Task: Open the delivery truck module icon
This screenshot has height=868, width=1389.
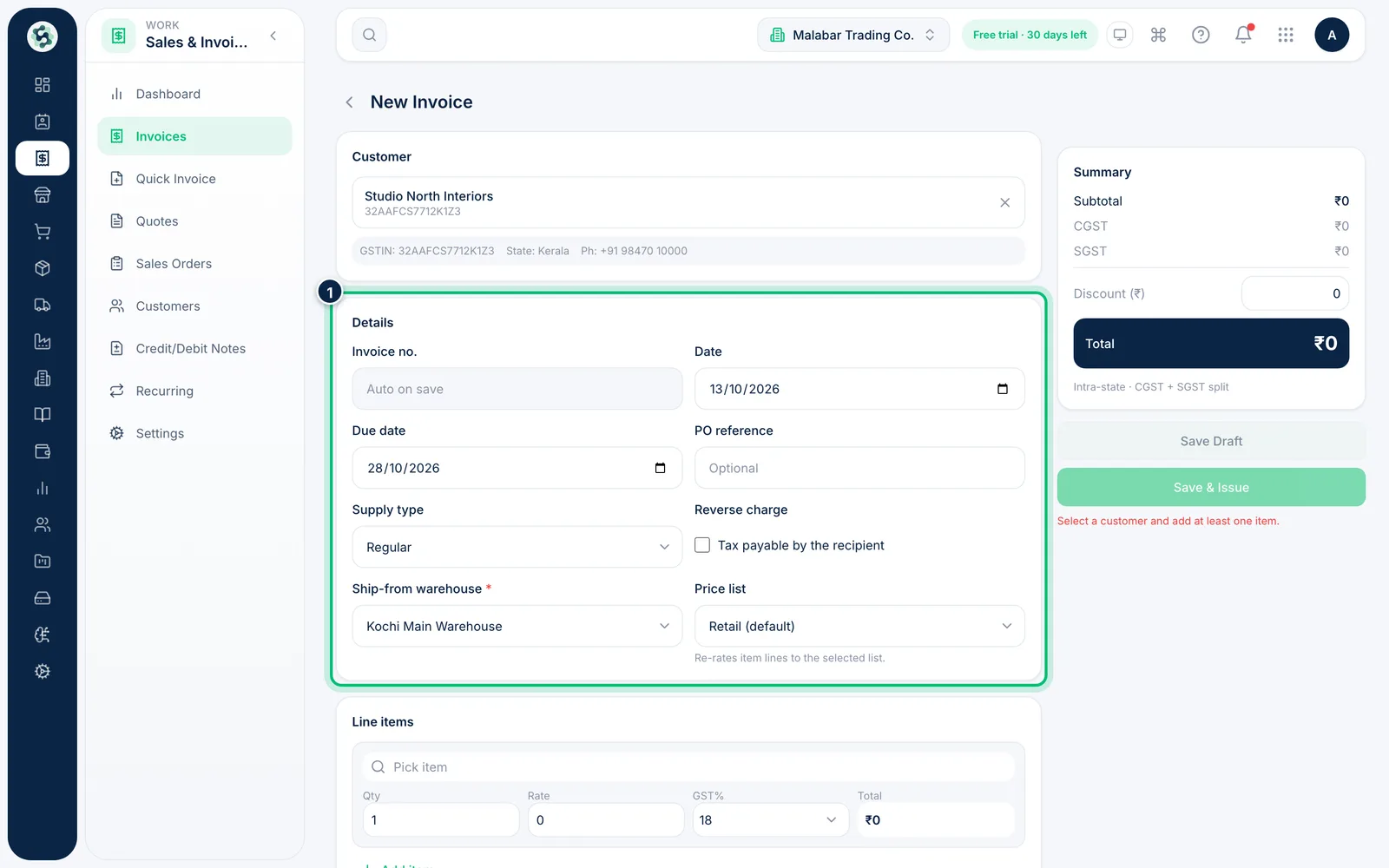Action: point(42,305)
